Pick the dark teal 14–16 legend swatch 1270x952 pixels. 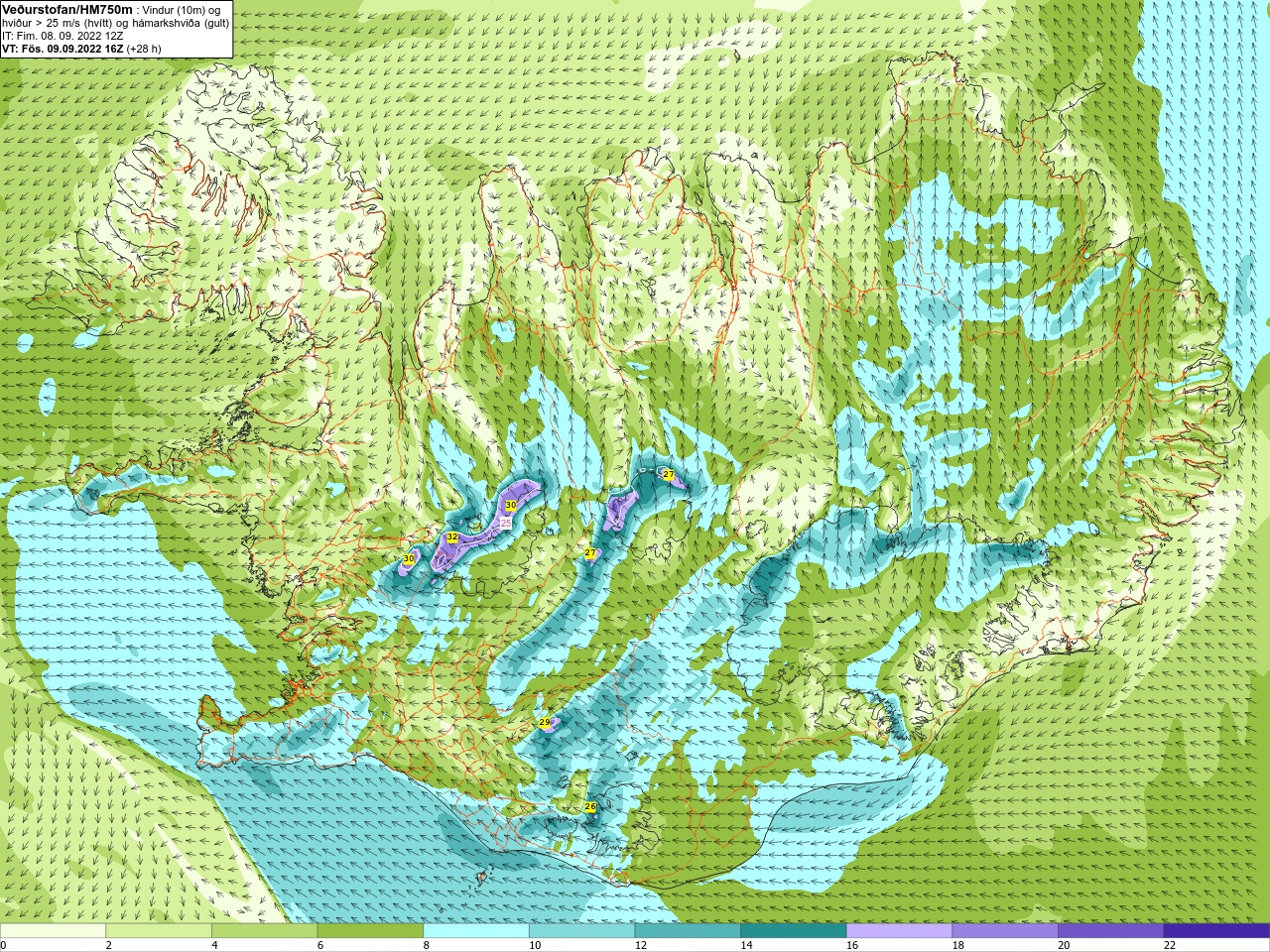pyautogui.click(x=794, y=931)
